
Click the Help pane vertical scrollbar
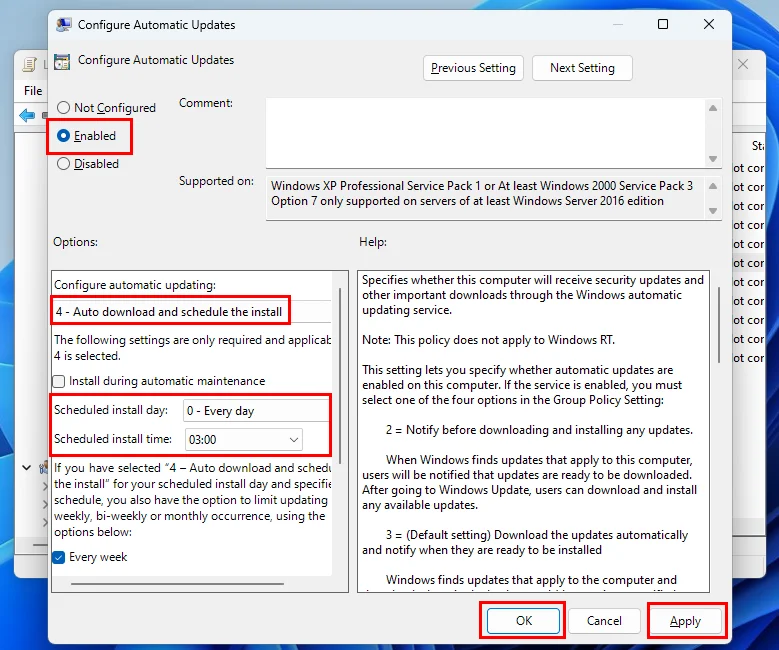[718, 325]
